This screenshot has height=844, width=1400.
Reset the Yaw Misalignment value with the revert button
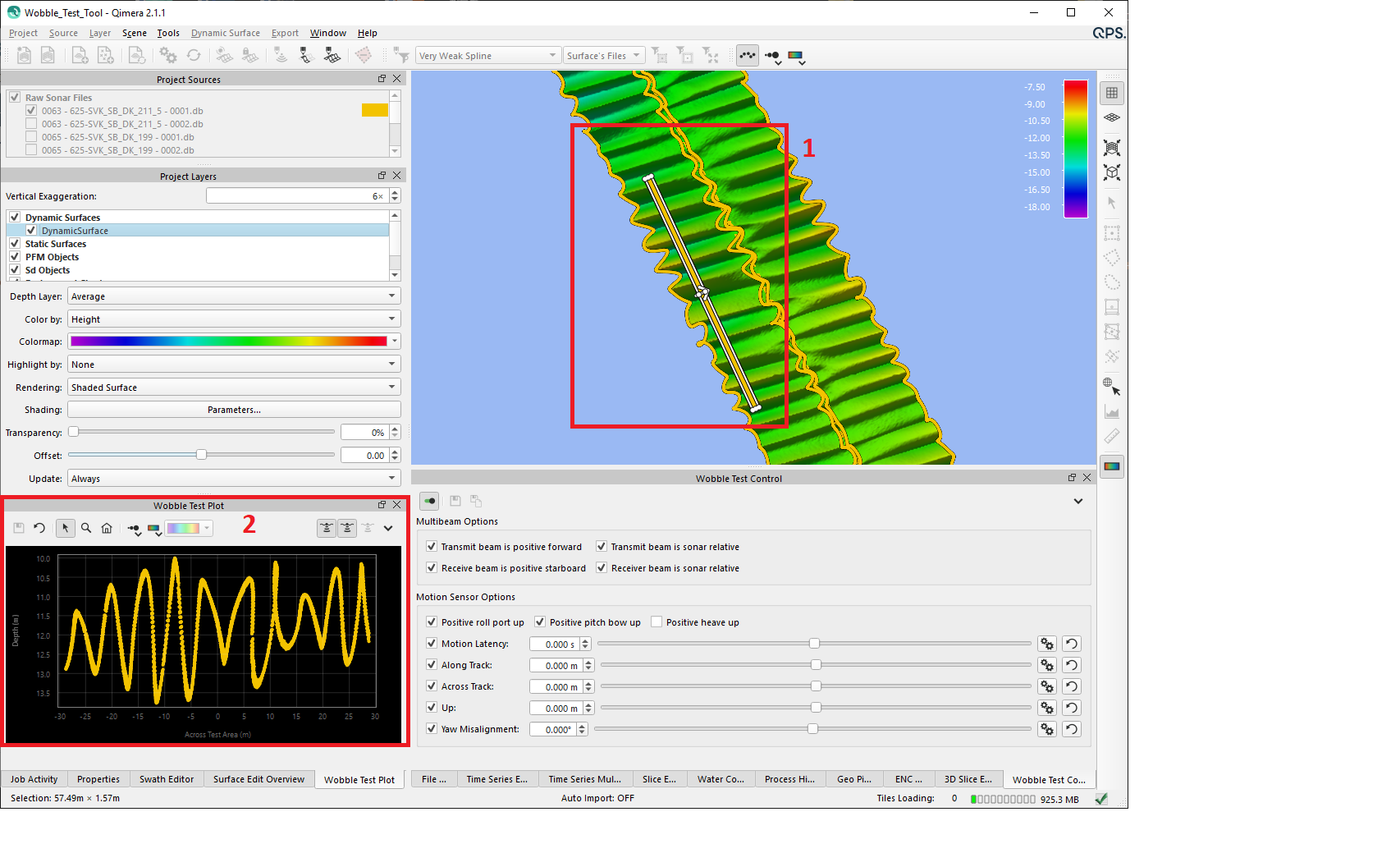click(1072, 729)
